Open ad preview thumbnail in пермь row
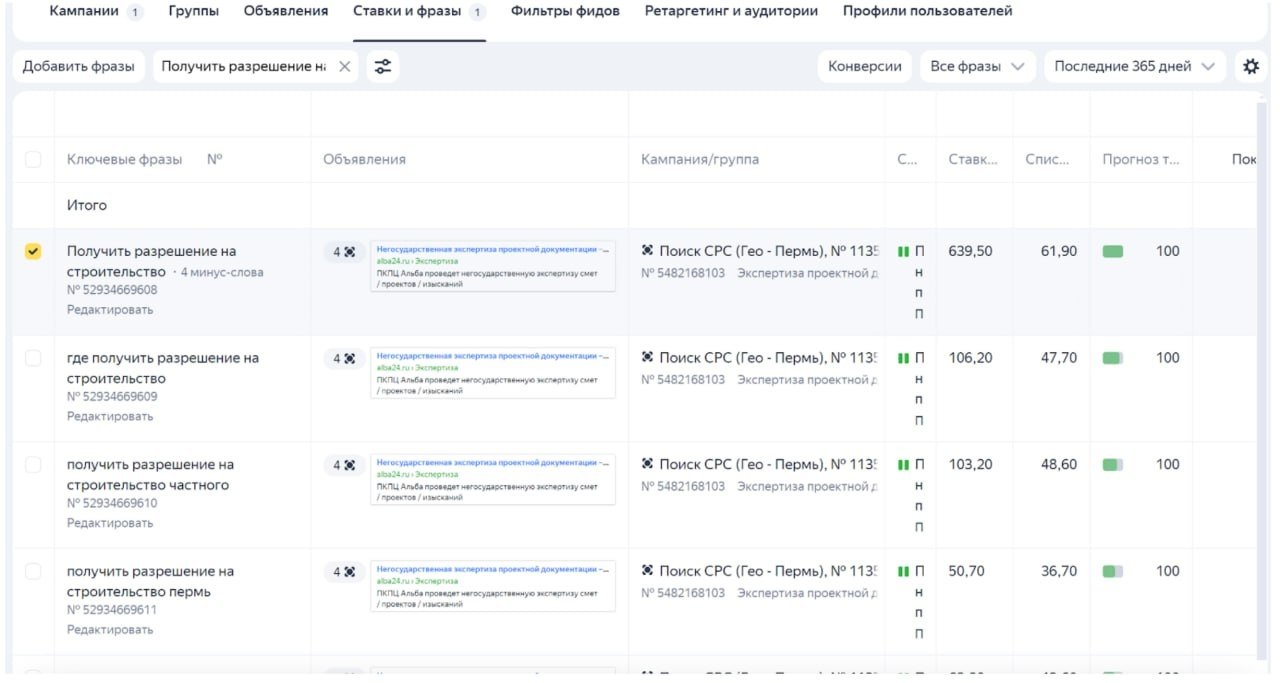 (493, 586)
